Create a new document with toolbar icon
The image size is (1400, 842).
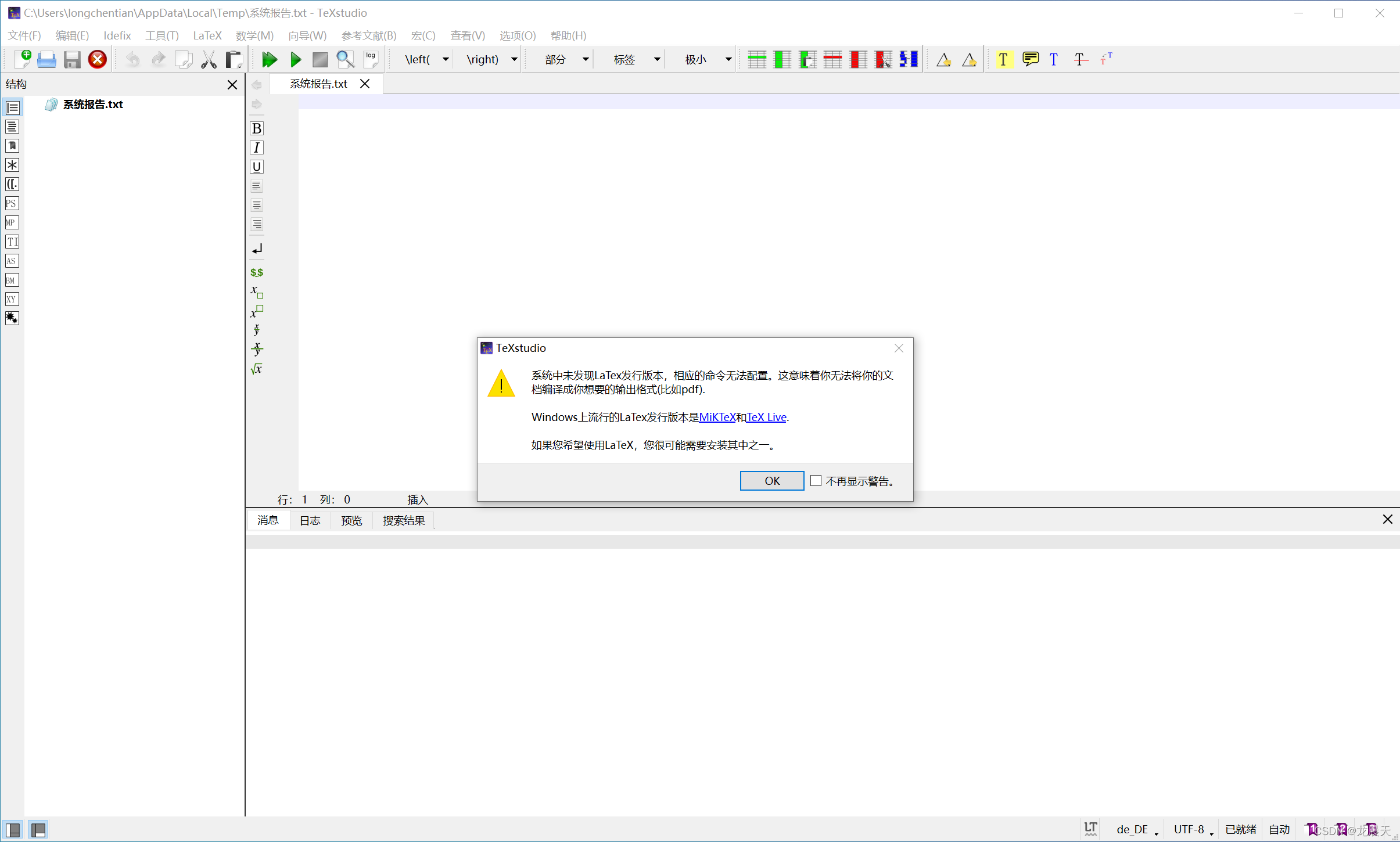click(x=22, y=59)
